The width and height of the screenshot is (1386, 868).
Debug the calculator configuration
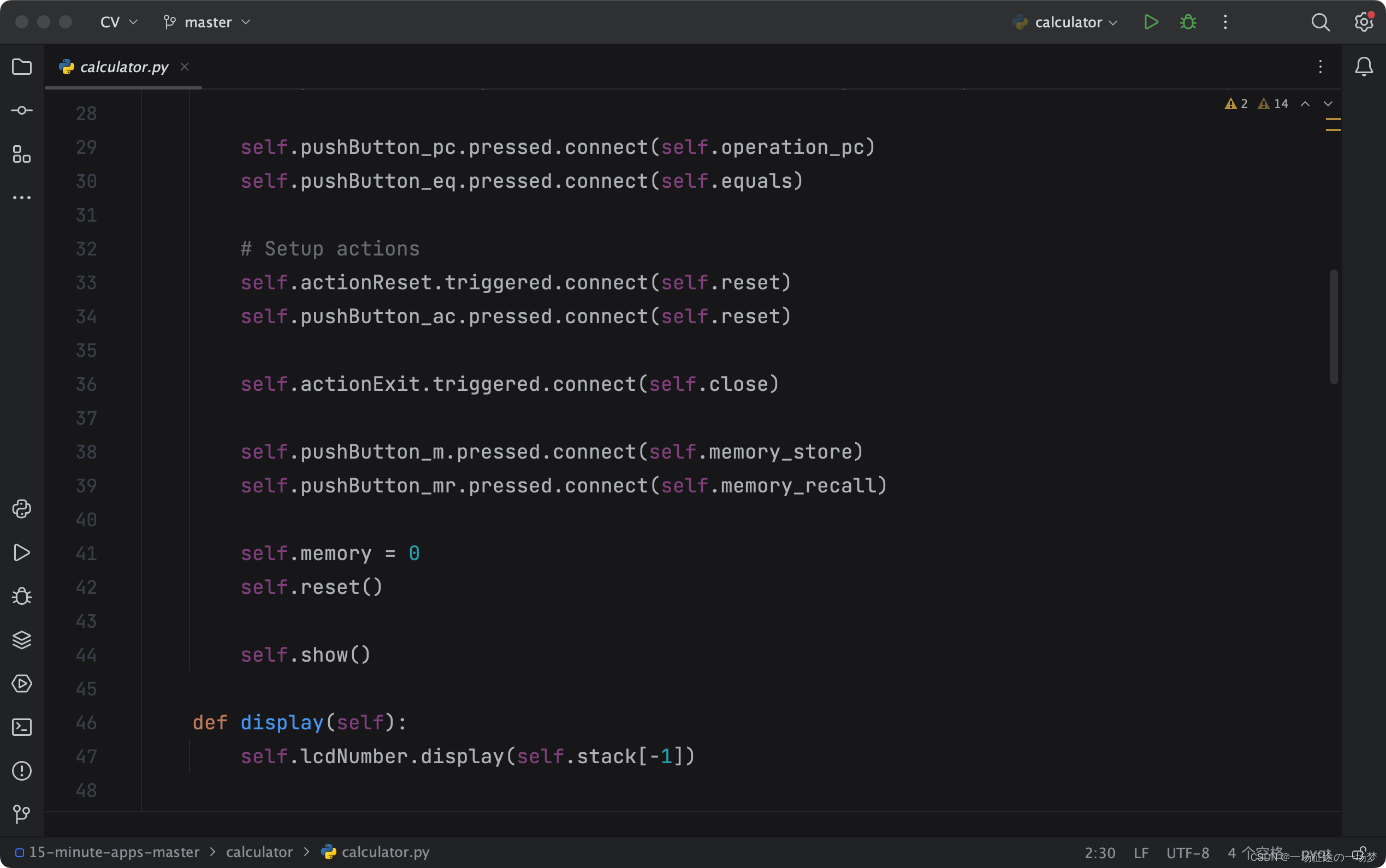pyautogui.click(x=1188, y=22)
